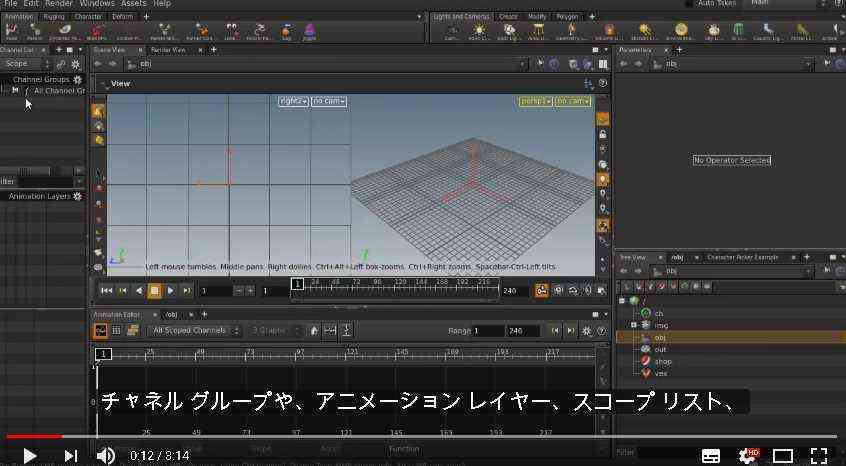Stop playback with orange stop button

155,291
